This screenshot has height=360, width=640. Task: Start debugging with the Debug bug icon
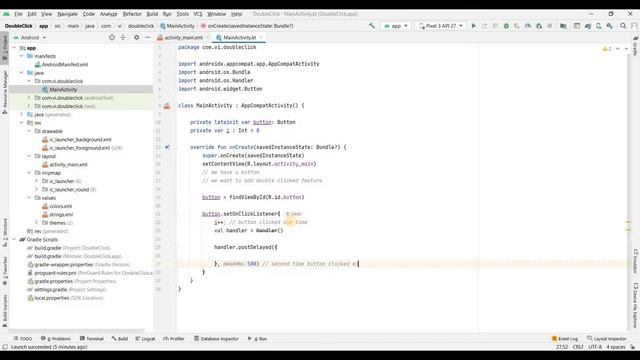point(506,26)
